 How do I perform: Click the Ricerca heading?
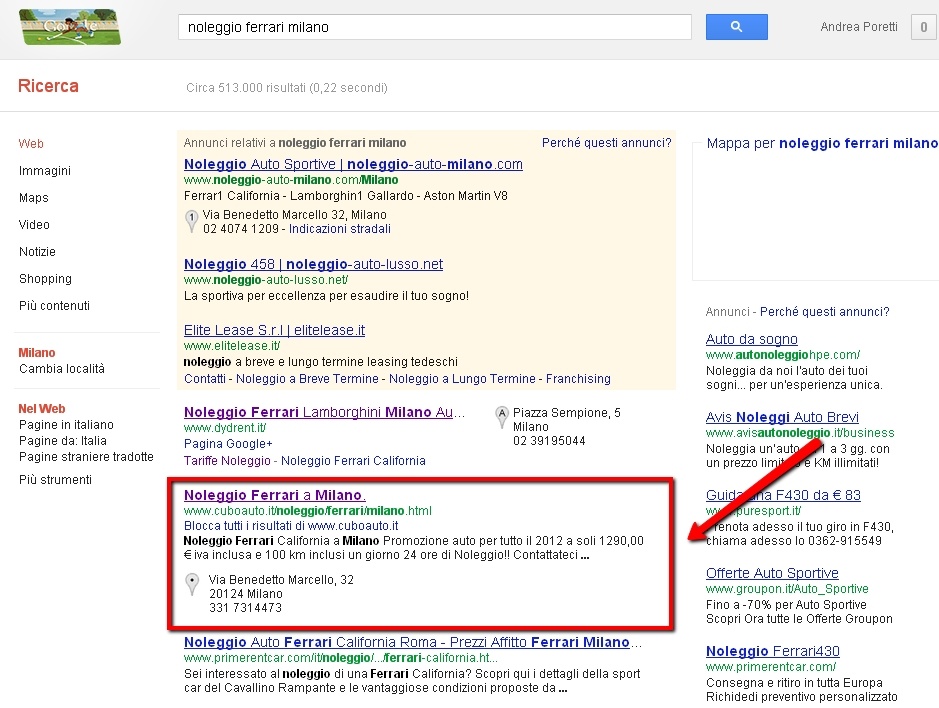49,86
